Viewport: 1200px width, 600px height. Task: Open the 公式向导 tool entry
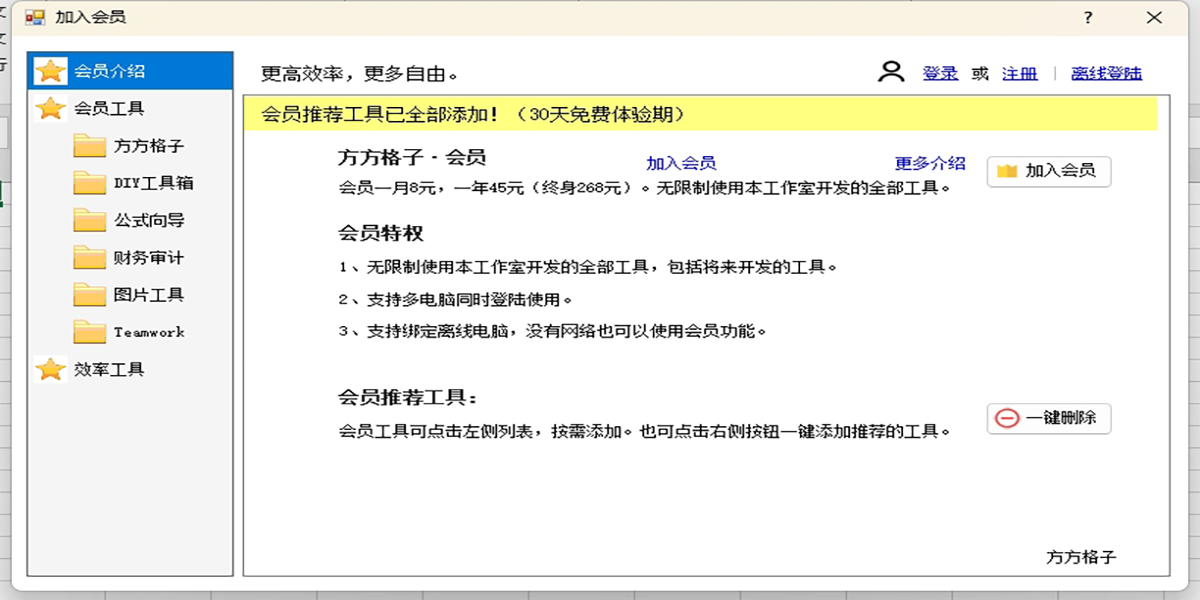(x=149, y=220)
